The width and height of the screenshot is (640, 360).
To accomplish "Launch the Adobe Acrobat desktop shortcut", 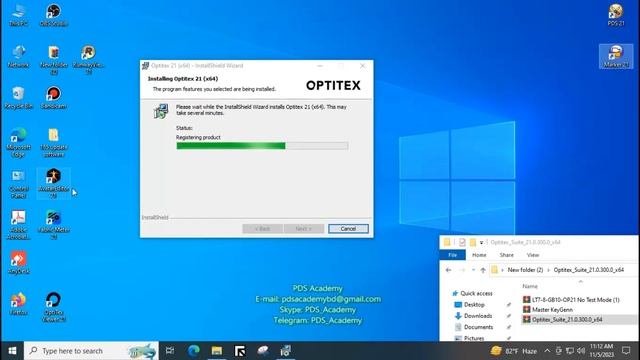I will [18, 225].
